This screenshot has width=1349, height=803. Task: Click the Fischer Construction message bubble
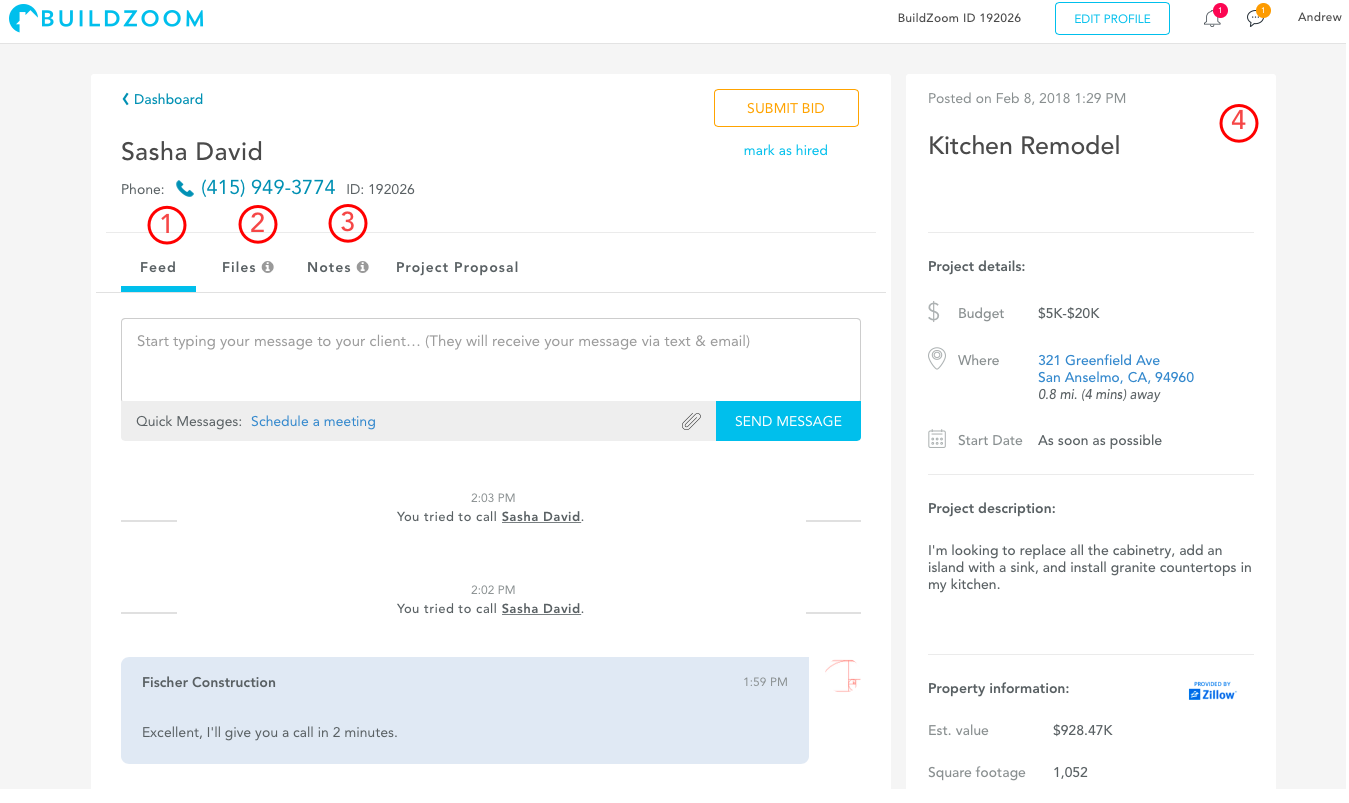(x=465, y=710)
